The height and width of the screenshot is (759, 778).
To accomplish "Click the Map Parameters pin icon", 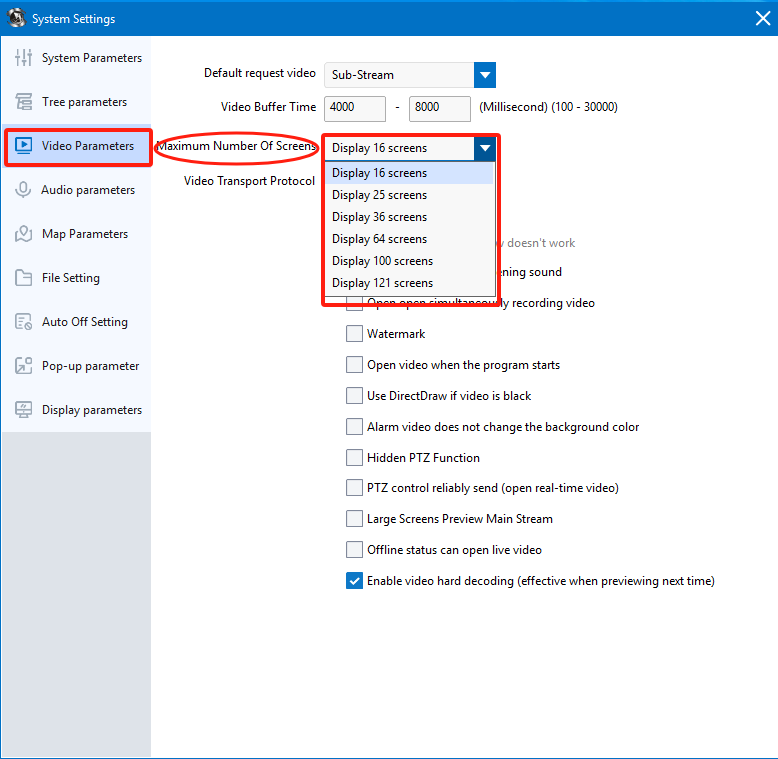I will tap(23, 234).
